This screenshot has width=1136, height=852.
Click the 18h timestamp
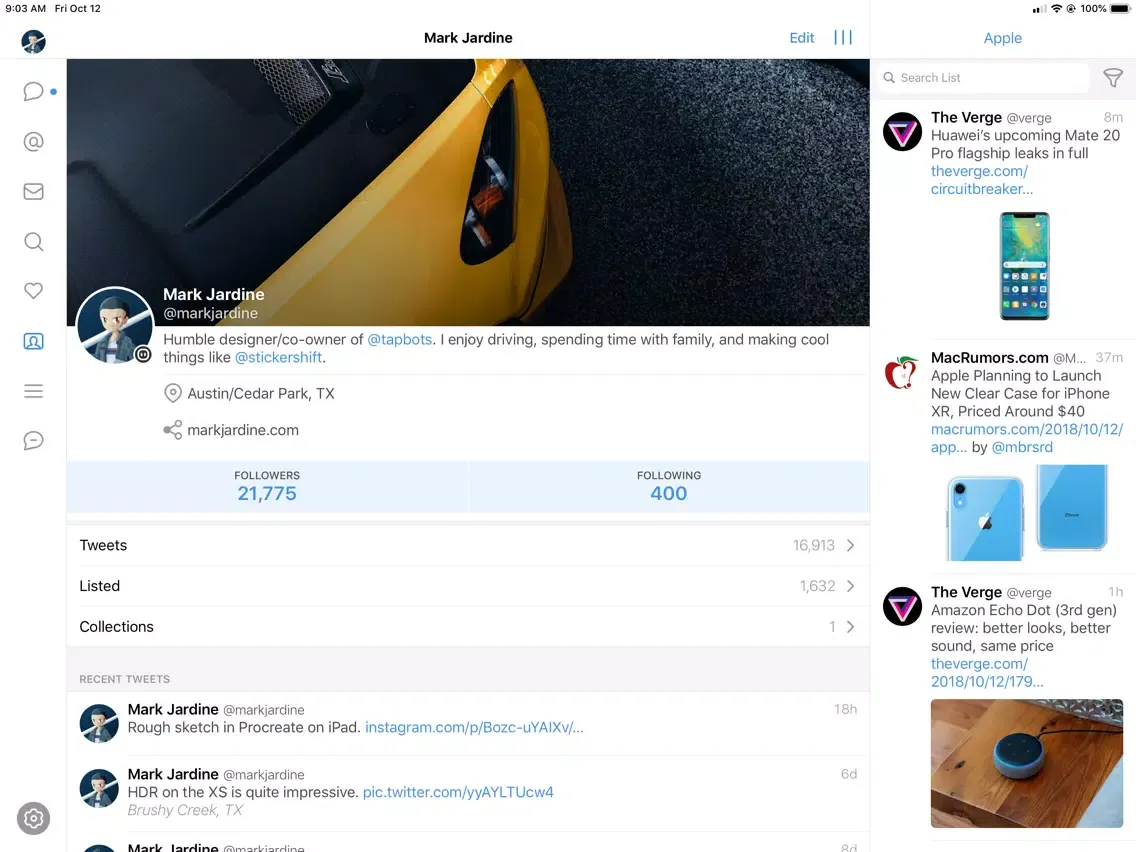point(845,709)
